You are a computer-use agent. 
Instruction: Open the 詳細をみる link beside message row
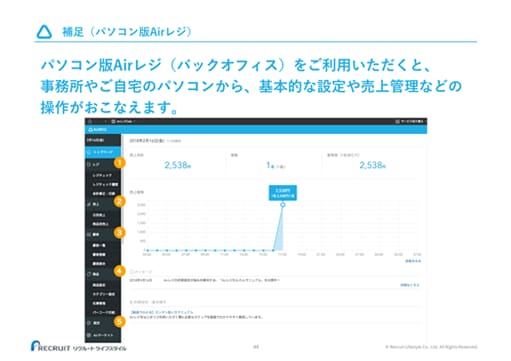410,285
